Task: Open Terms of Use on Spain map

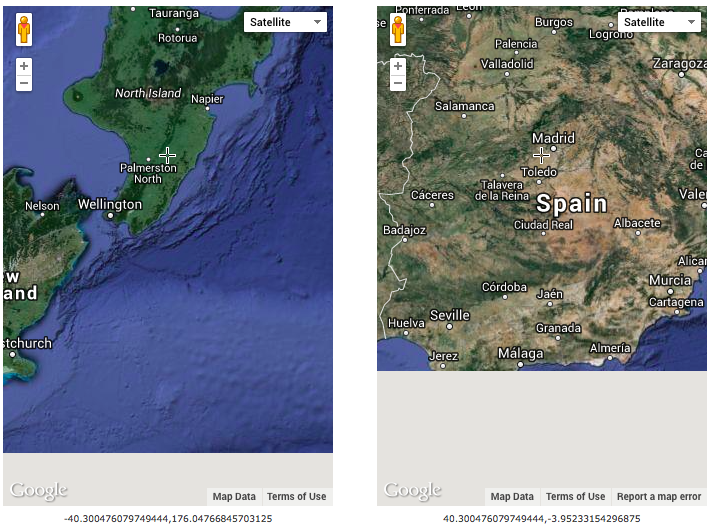Action: 575,497
